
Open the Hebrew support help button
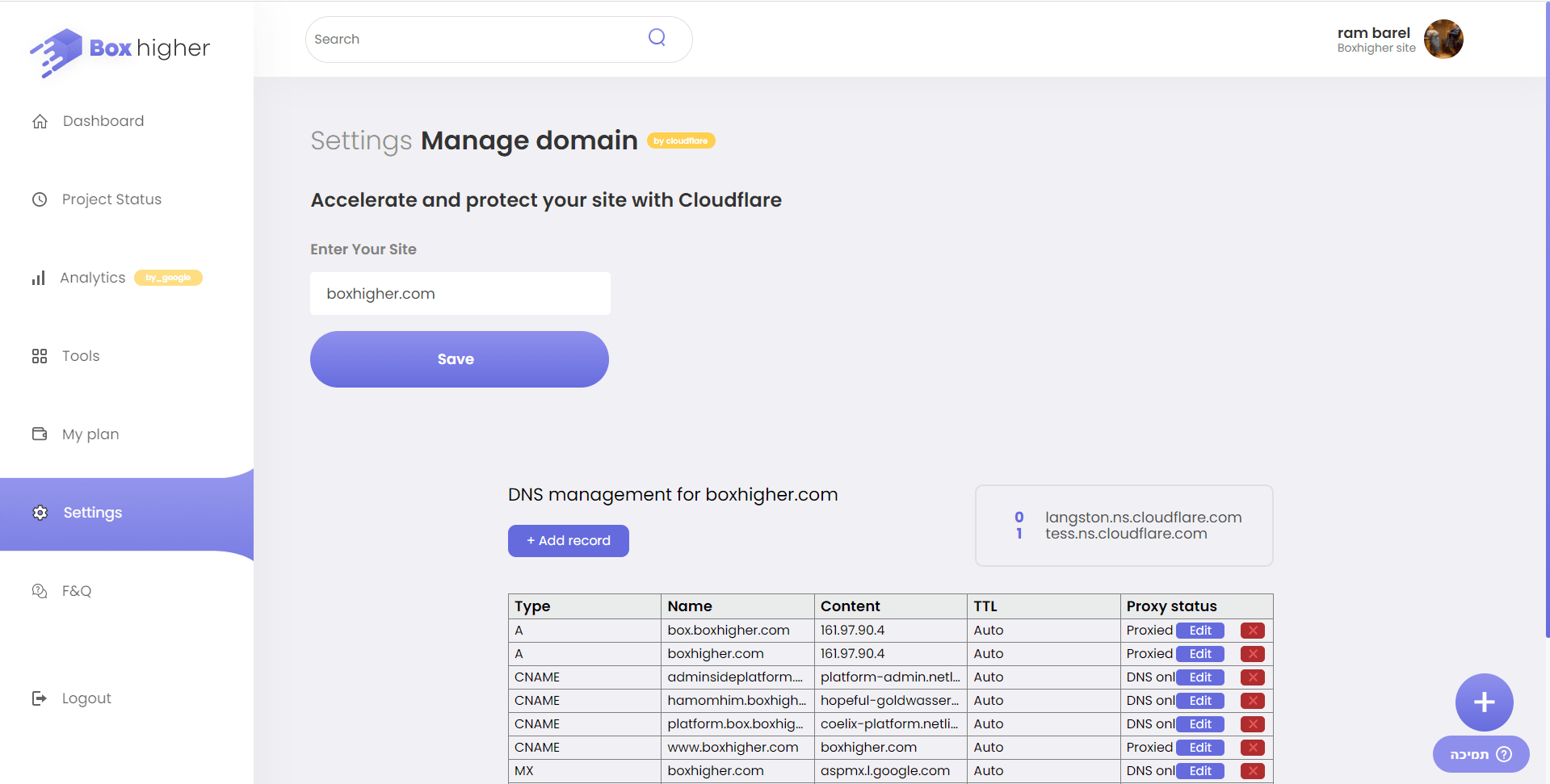coord(1481,754)
